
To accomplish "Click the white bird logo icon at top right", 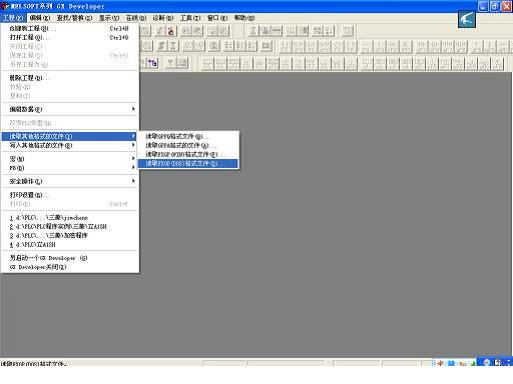I will [x=467, y=19].
